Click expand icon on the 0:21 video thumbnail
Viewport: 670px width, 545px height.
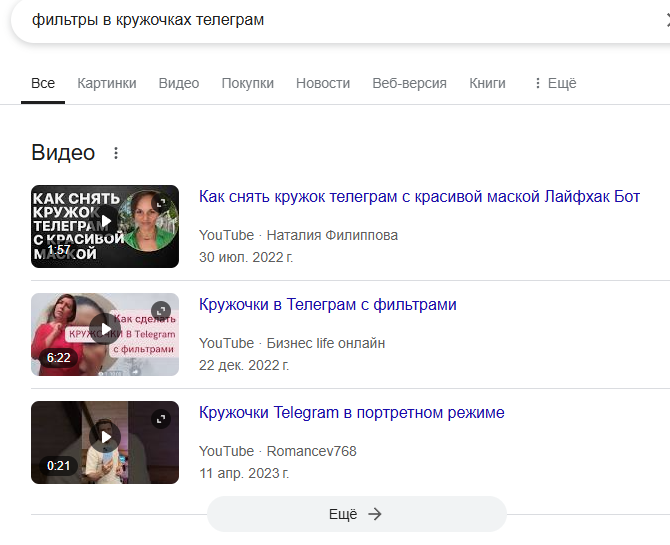coord(161,419)
